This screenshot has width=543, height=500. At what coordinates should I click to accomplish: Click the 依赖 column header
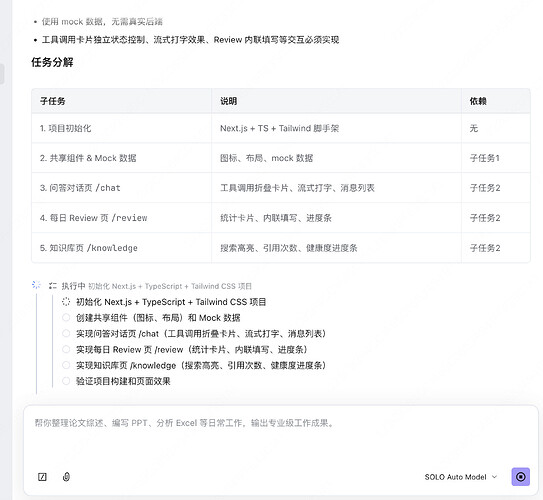[x=478, y=101]
